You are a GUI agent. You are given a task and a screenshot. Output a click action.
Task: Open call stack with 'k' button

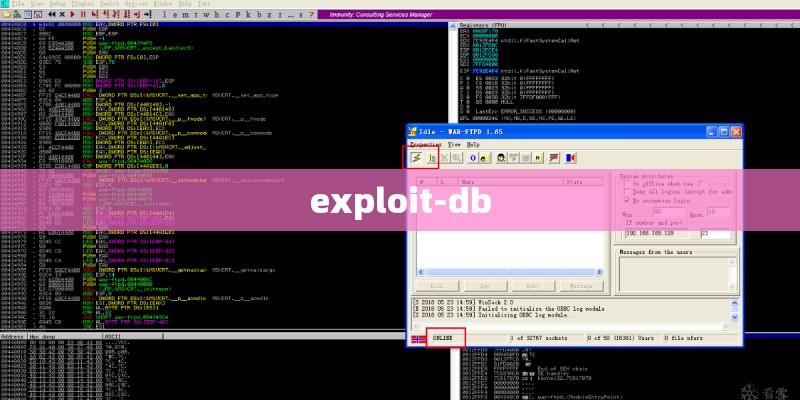click(248, 14)
